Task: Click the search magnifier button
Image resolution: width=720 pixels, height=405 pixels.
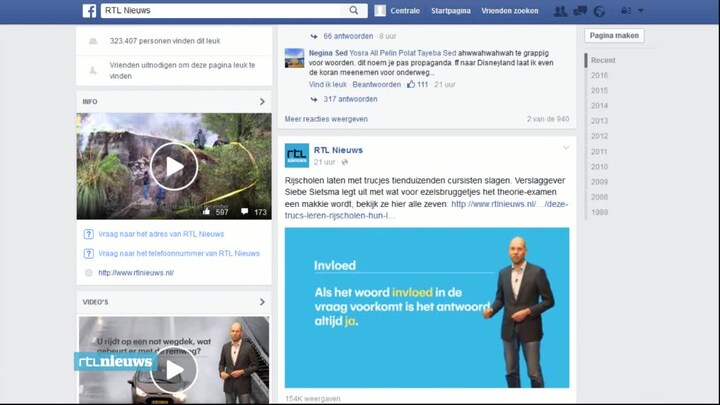Action: [x=354, y=11]
